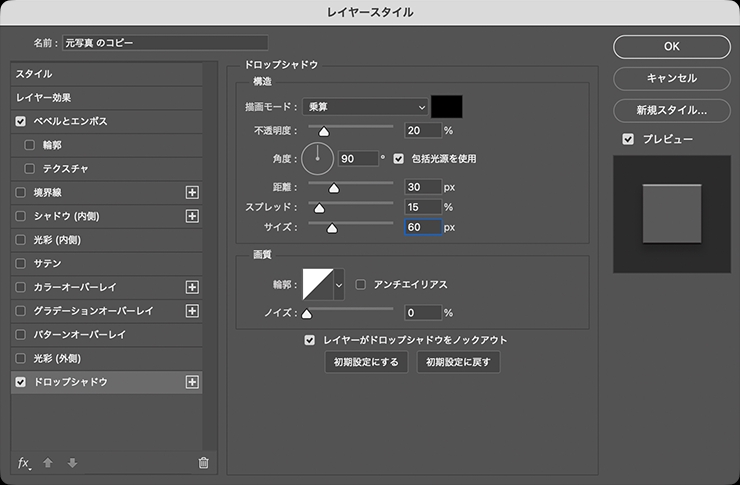Enable the アンチエイリアス checkbox

tap(362, 284)
